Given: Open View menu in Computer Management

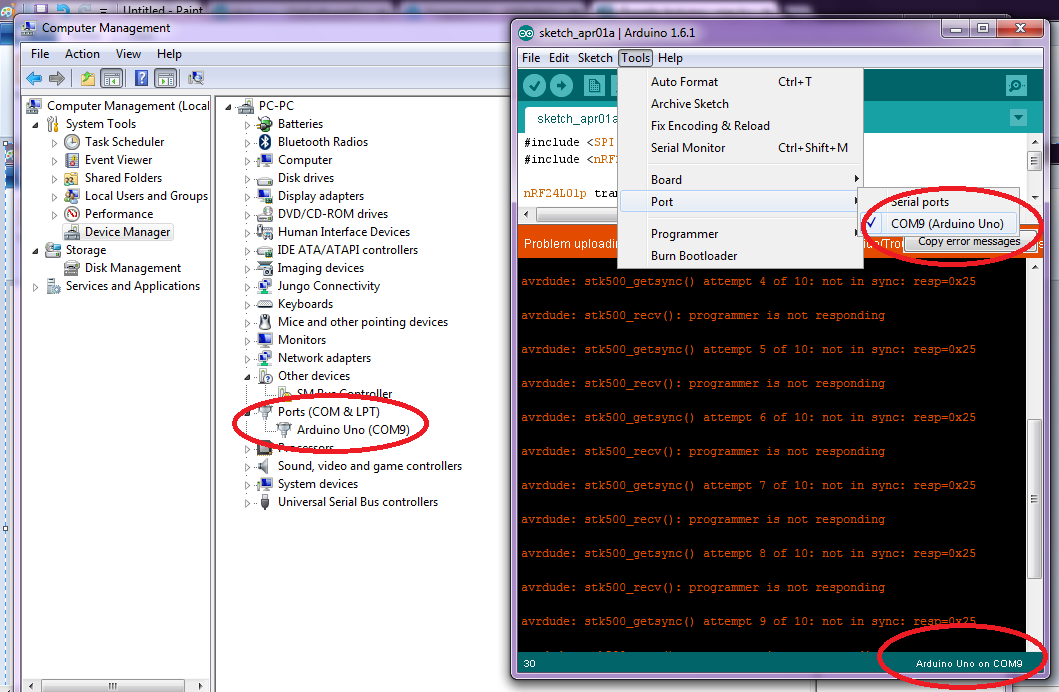Looking at the screenshot, I should [128, 54].
